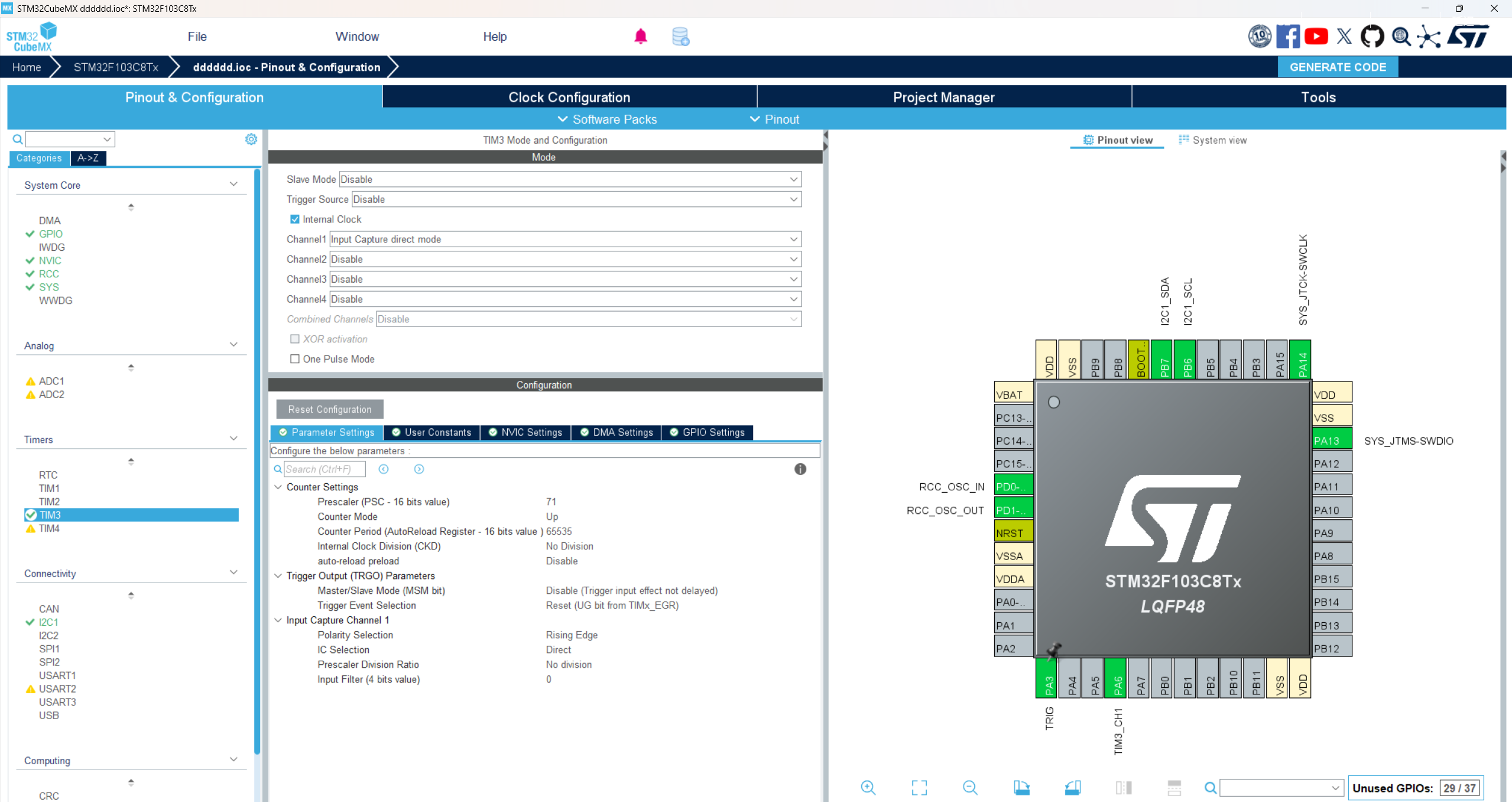Click the YouTube icon in header
Viewport: 1512px width, 802px height.
(x=1316, y=37)
